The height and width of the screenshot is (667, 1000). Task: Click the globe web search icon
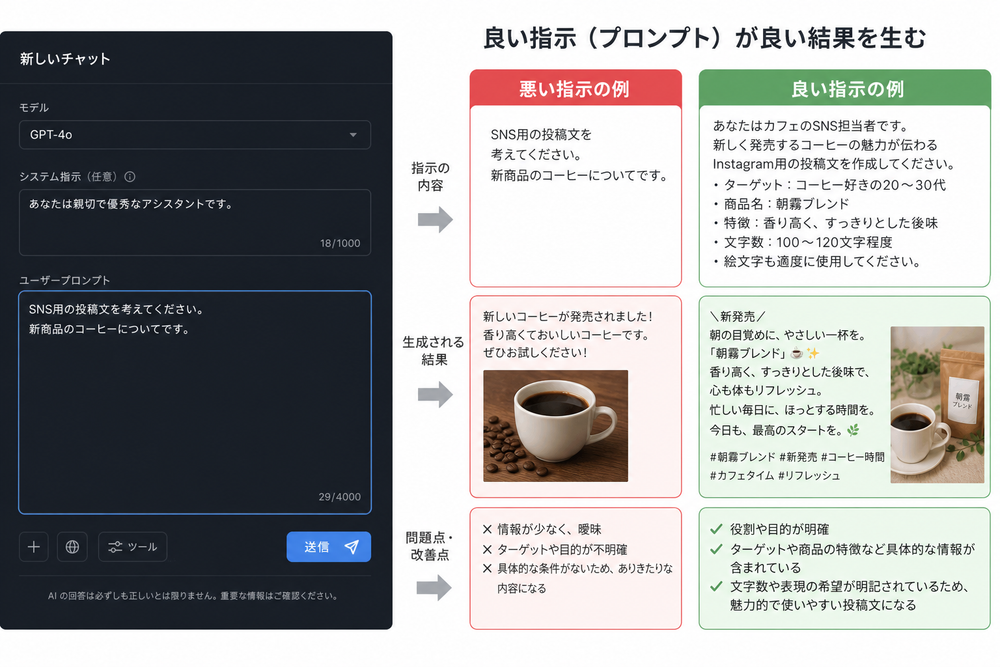coord(72,547)
